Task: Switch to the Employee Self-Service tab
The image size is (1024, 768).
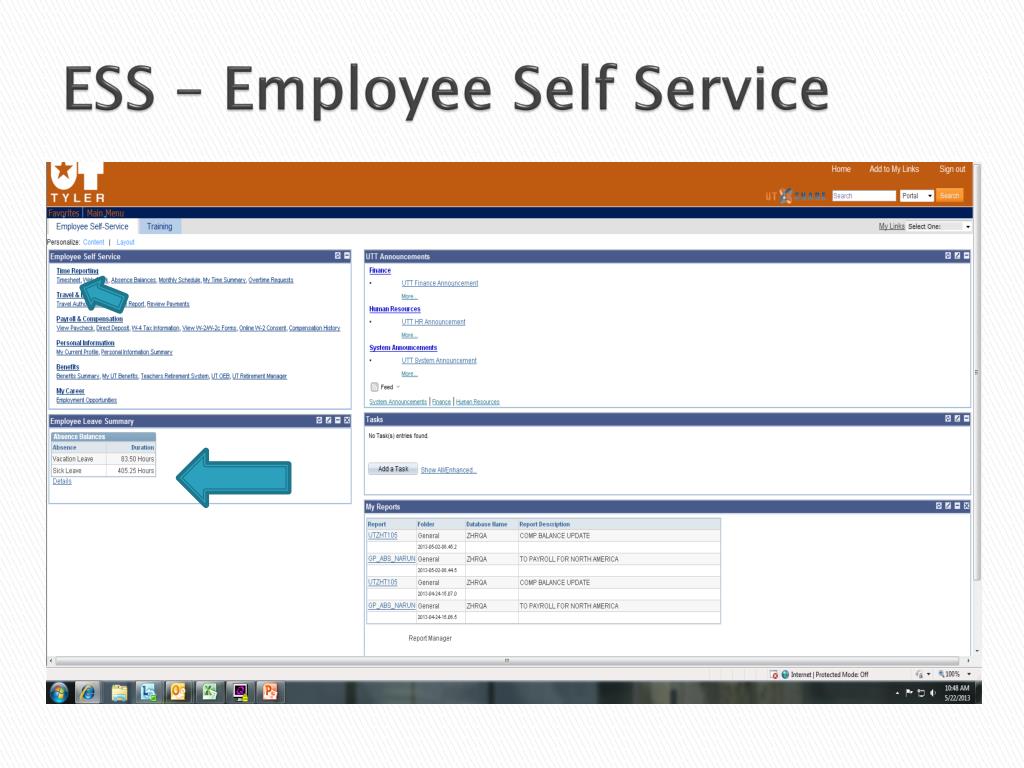Action: point(92,227)
